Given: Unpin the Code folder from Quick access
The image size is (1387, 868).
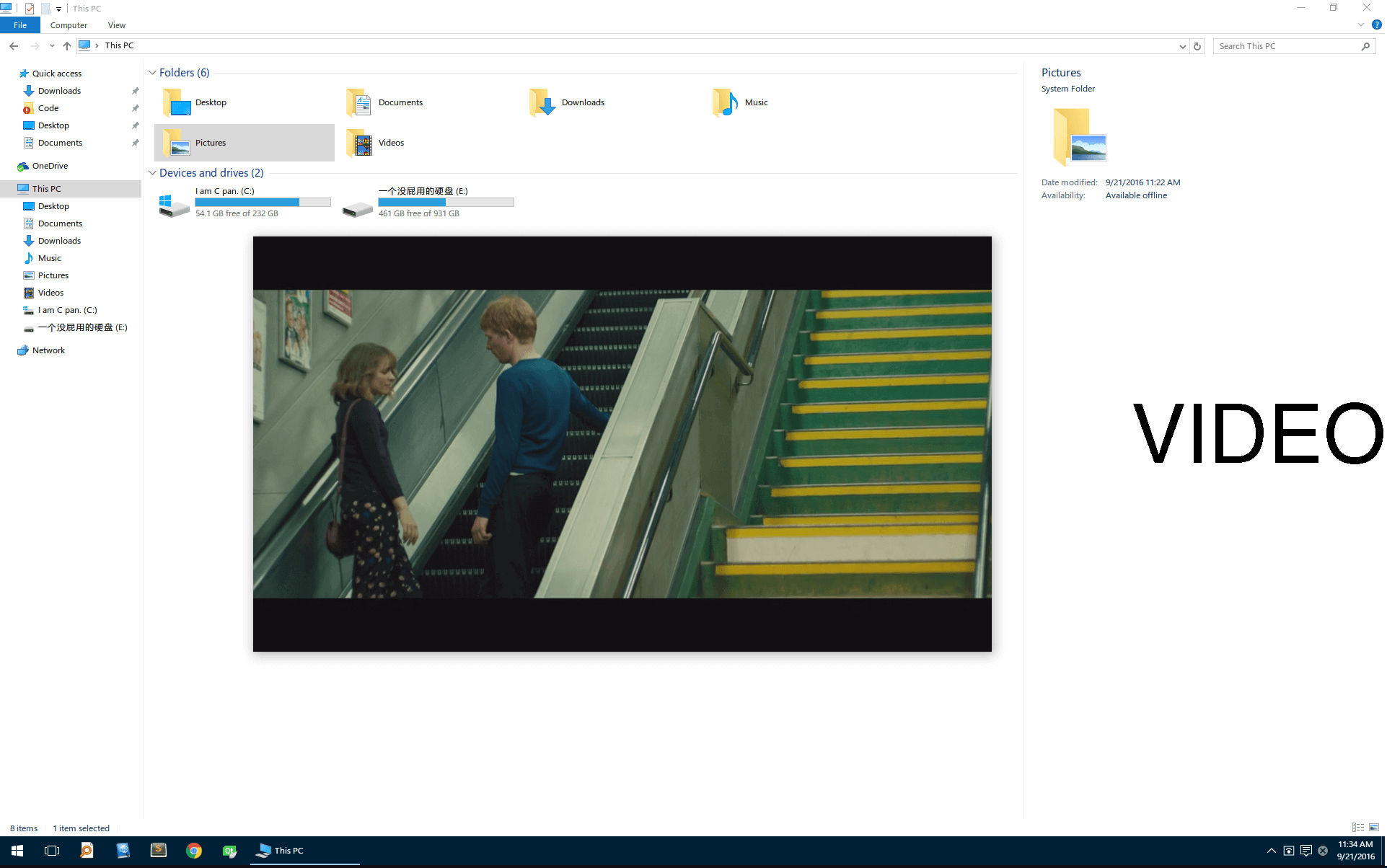Looking at the screenshot, I should 135,108.
